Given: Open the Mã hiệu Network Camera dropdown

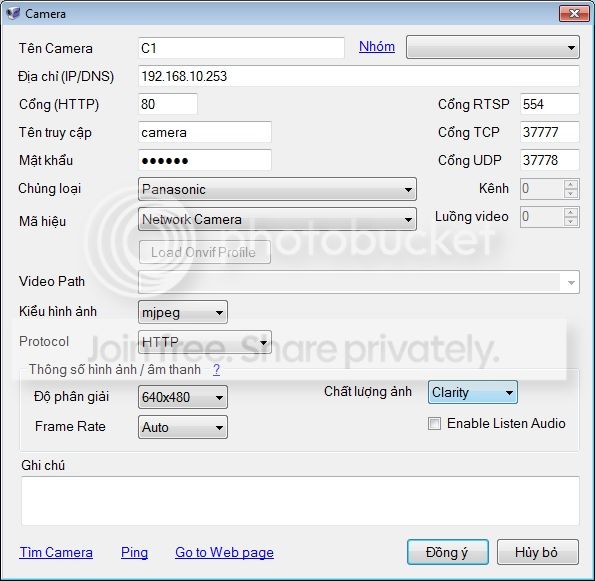Looking at the screenshot, I should tap(277, 219).
